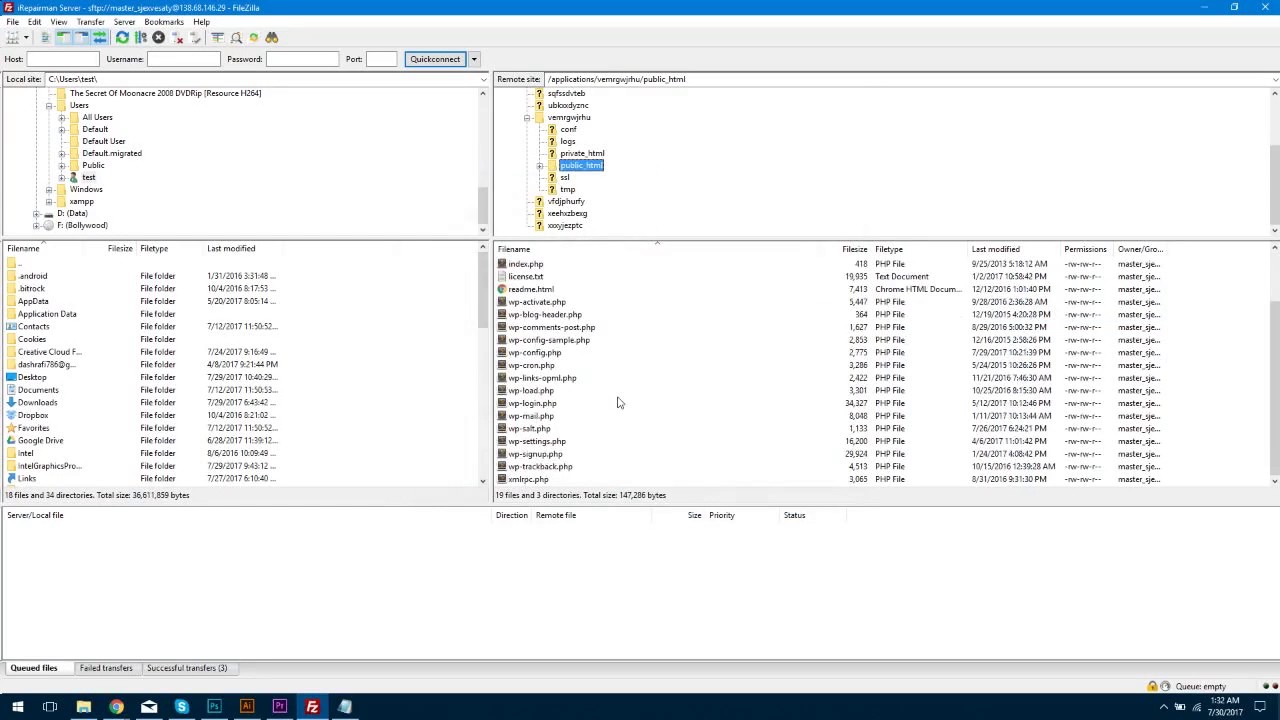This screenshot has height=720, width=1280.
Task: Toggle synchronized browsing
Action: point(254,37)
